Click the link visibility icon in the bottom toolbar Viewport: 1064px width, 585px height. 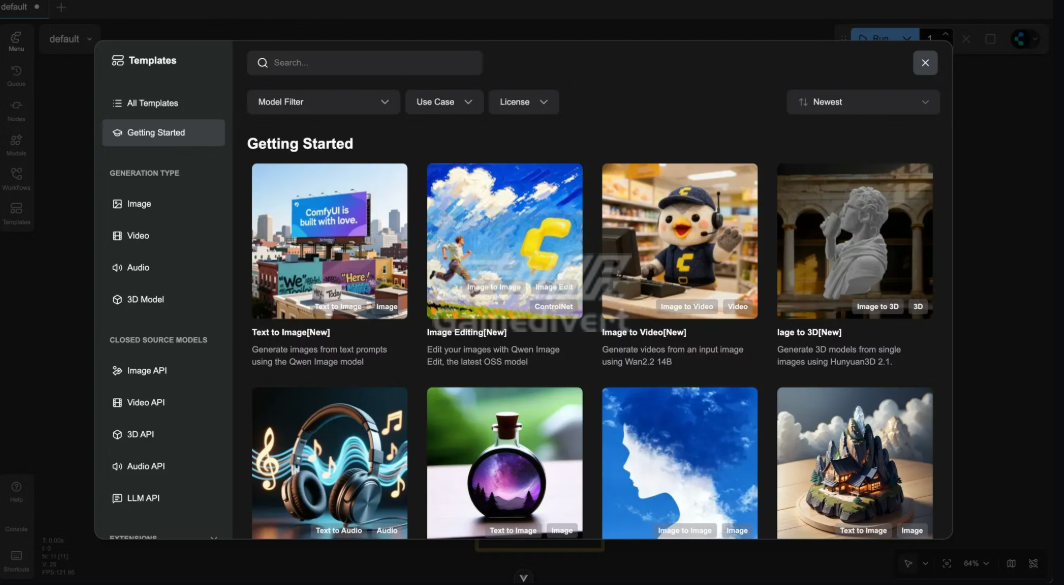1033,563
